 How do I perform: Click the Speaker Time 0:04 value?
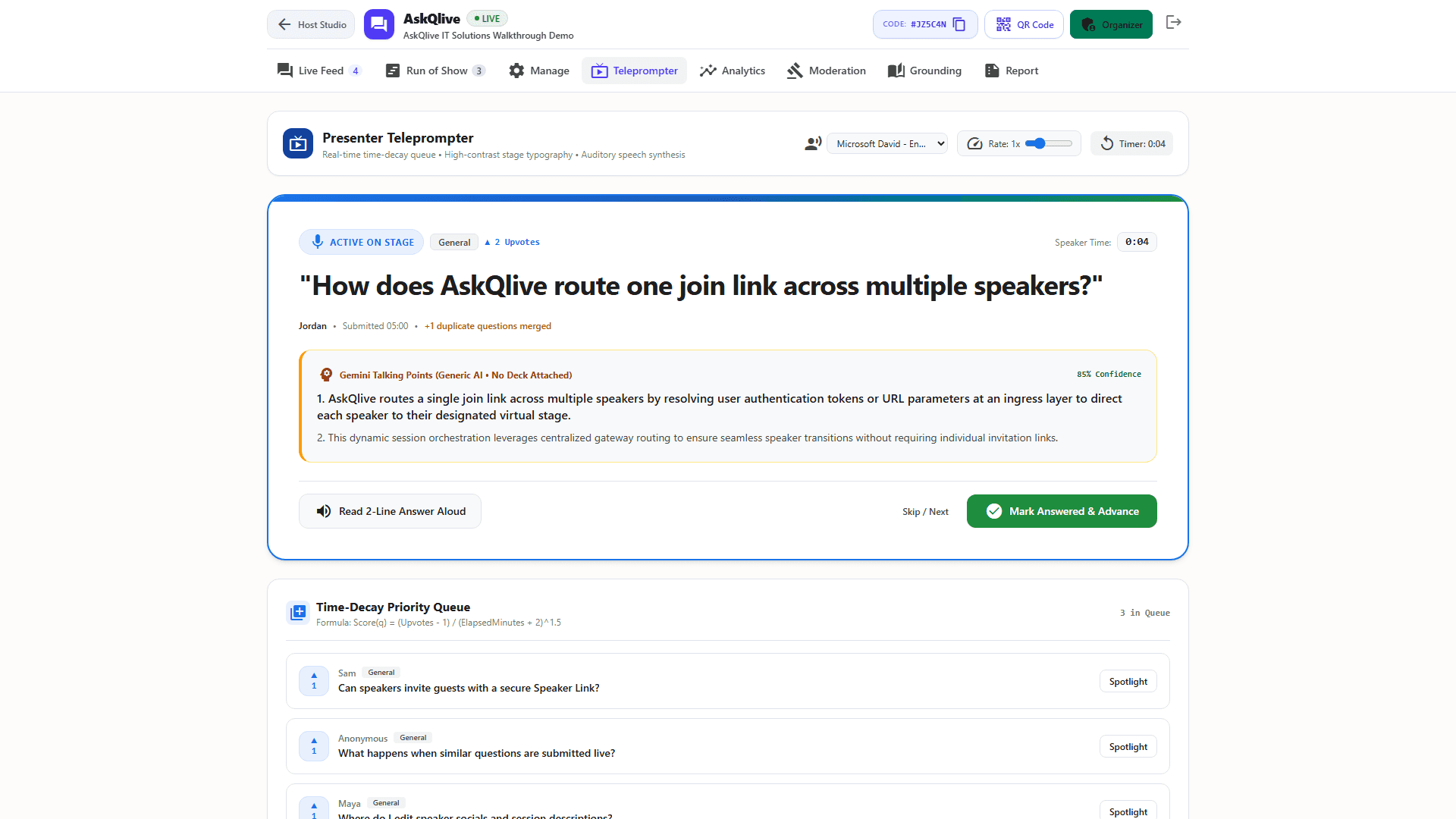(1137, 242)
